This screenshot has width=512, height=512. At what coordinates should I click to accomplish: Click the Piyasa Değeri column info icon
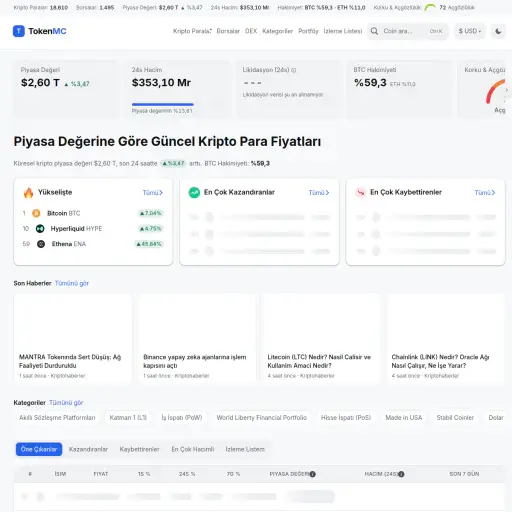coord(312,474)
